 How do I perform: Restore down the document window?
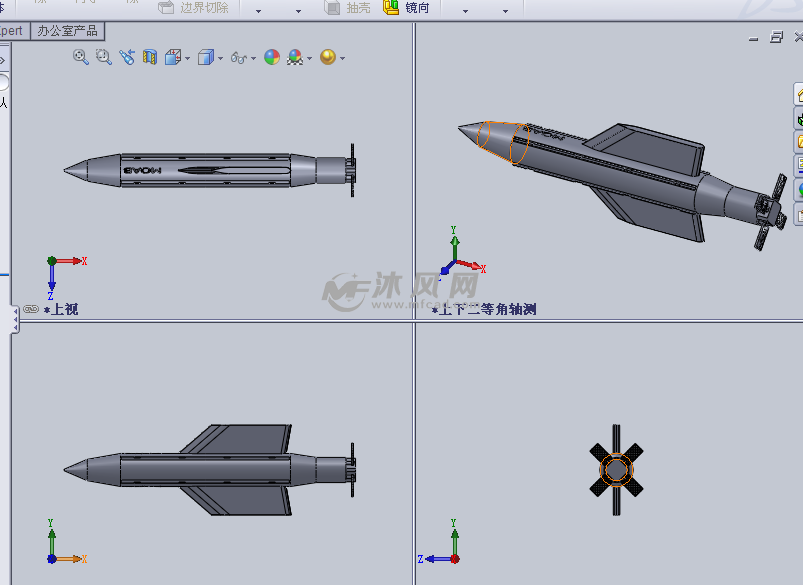pyautogui.click(x=776, y=37)
